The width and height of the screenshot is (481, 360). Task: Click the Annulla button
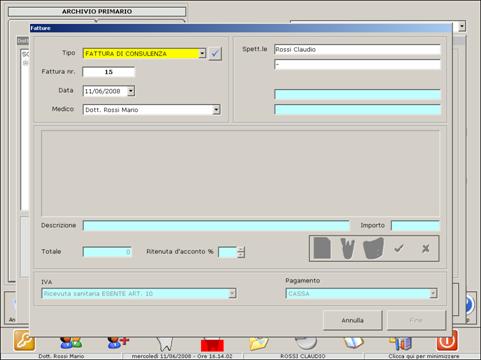(x=352, y=320)
